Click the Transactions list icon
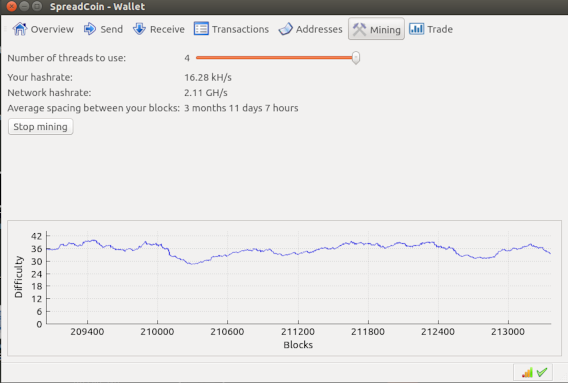 click(x=201, y=29)
